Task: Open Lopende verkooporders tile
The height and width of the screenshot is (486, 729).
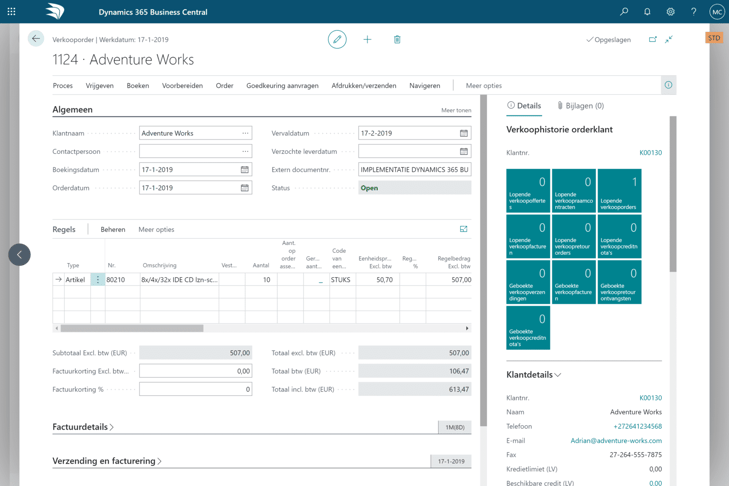Action: click(619, 191)
